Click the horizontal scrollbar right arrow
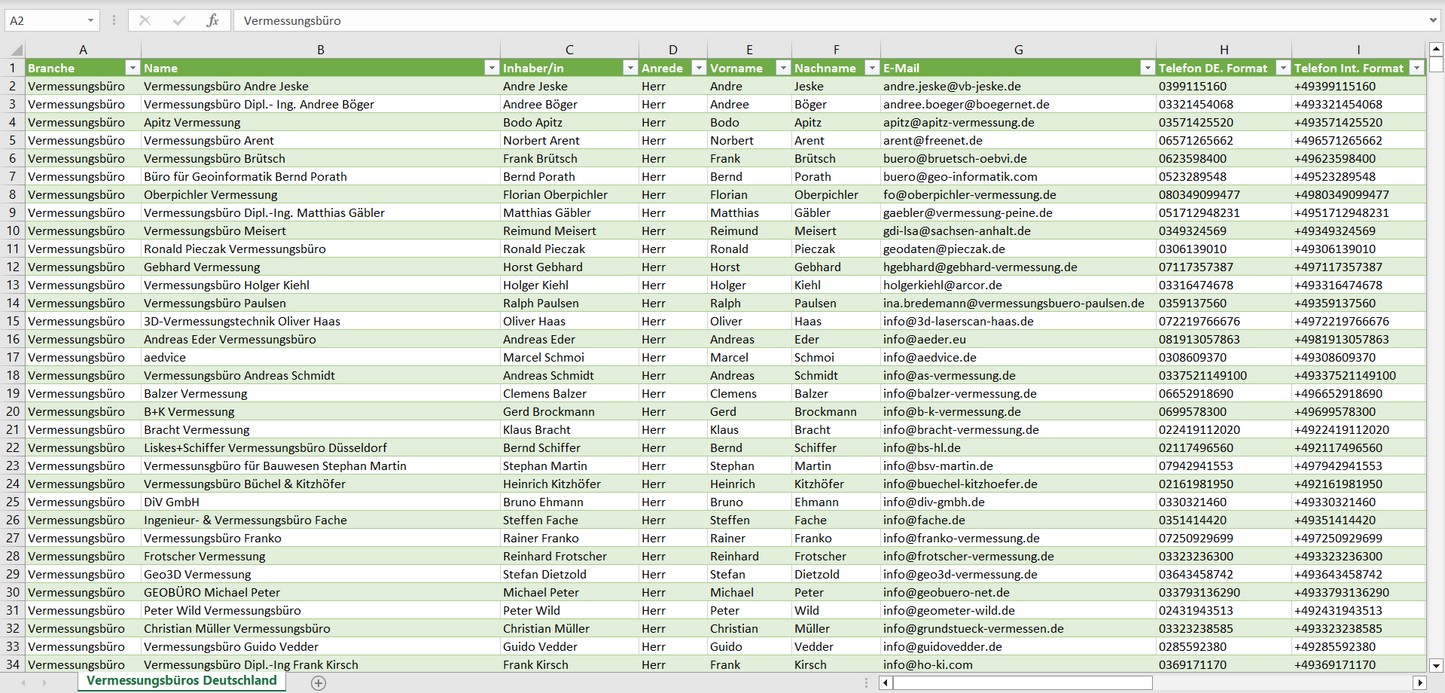1445x693 pixels. coord(1419,683)
